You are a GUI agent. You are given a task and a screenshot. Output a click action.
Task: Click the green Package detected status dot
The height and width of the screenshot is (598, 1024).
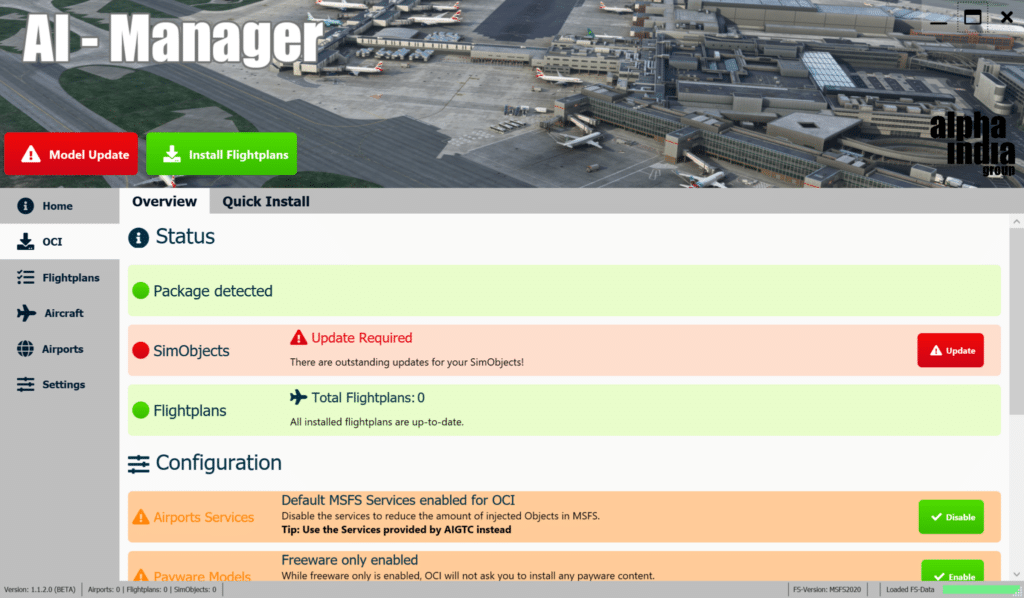point(141,291)
